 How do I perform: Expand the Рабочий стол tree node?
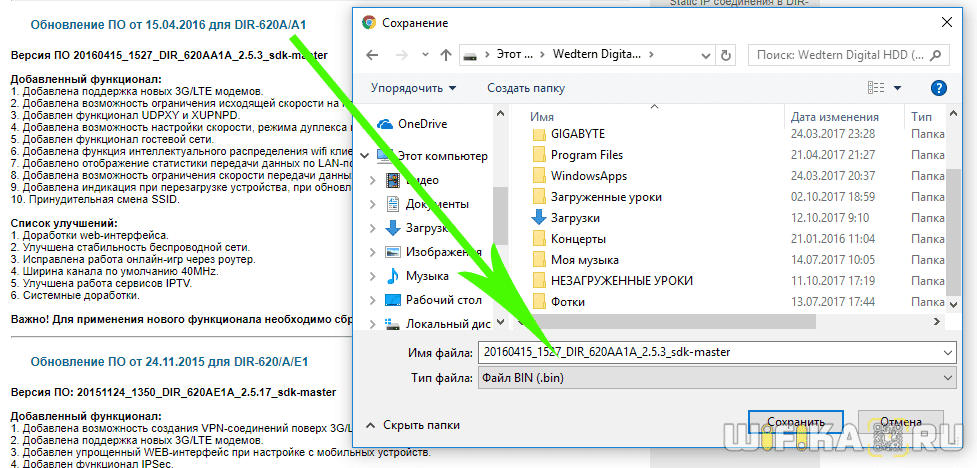click(x=373, y=300)
